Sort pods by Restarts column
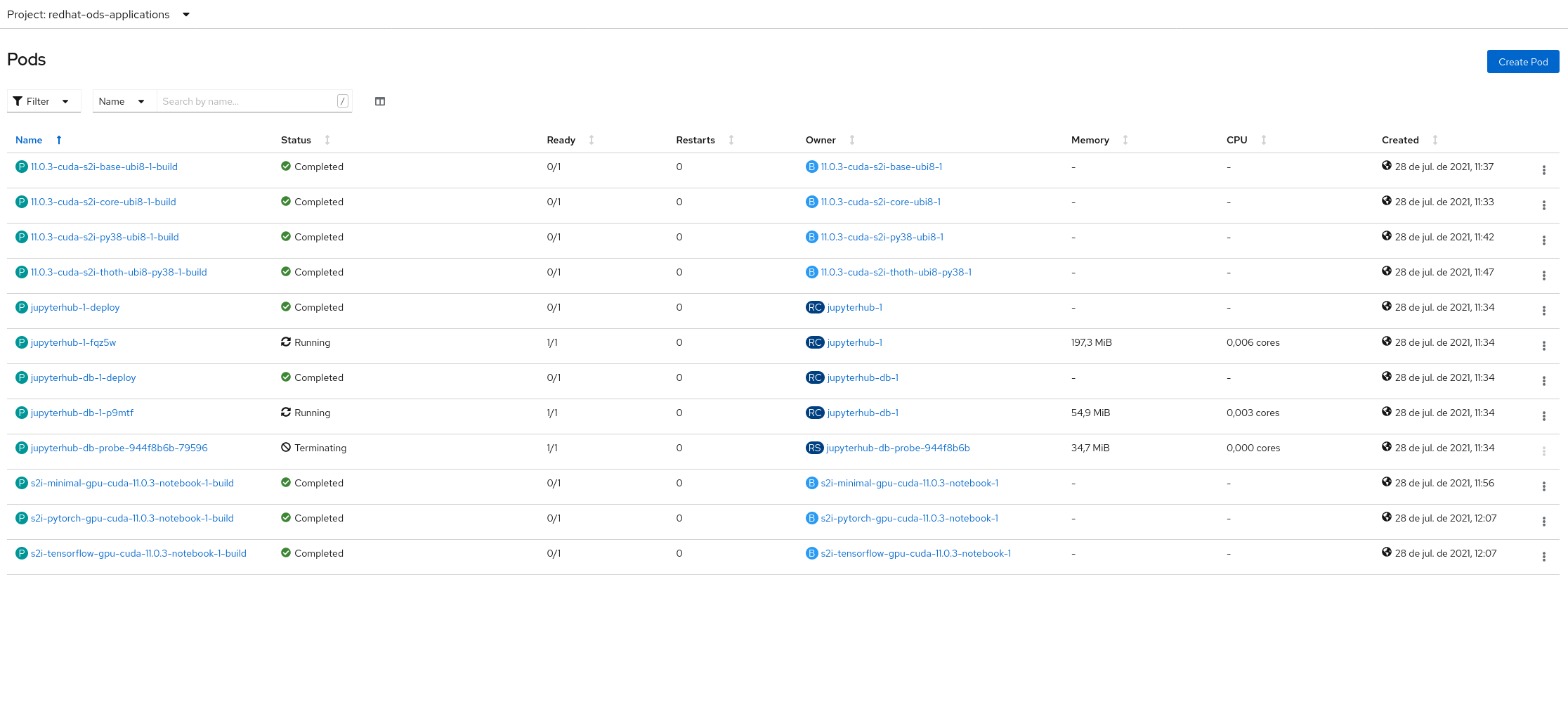The width and height of the screenshot is (1568, 705). coord(695,140)
